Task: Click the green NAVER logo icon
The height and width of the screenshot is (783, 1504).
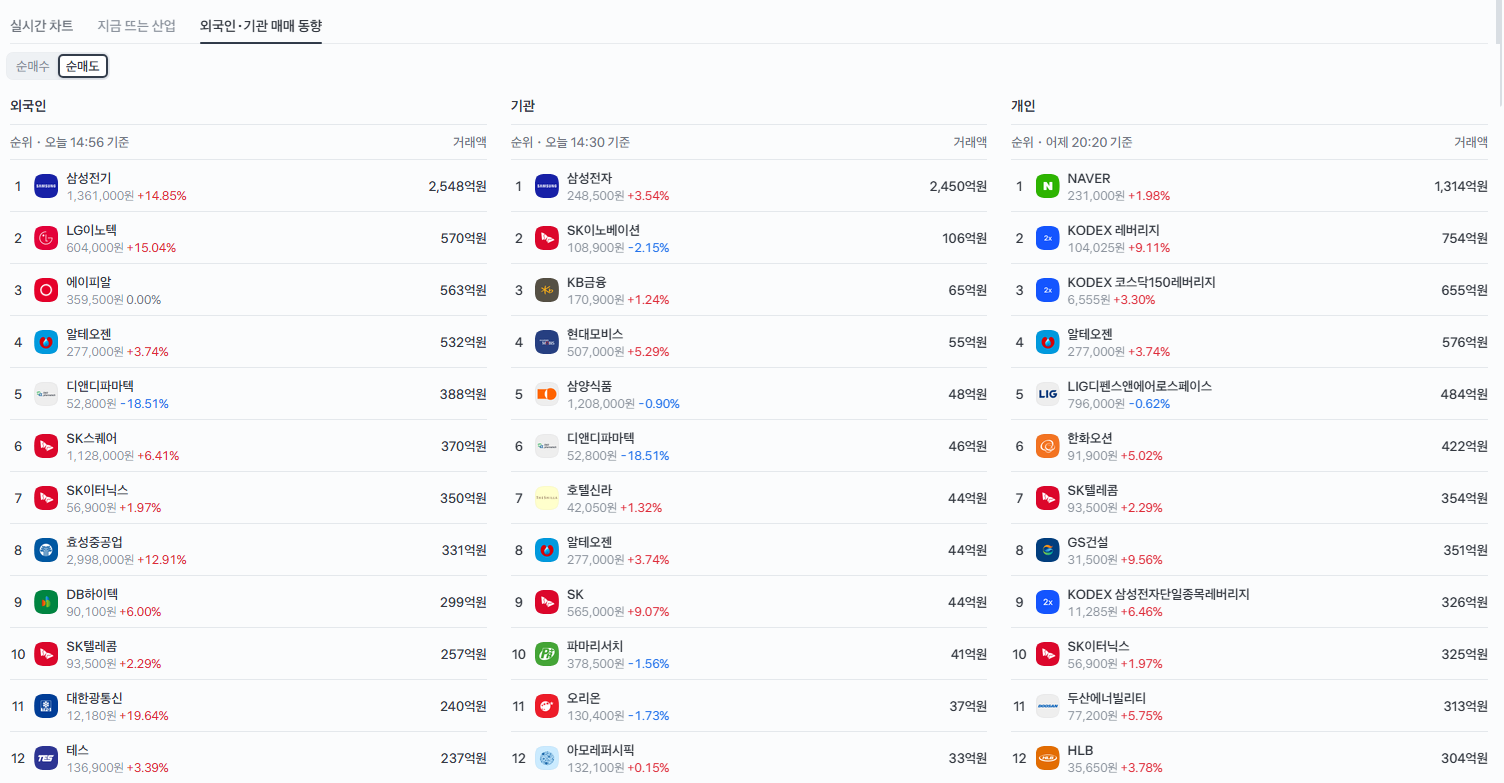Action: click(x=1048, y=186)
